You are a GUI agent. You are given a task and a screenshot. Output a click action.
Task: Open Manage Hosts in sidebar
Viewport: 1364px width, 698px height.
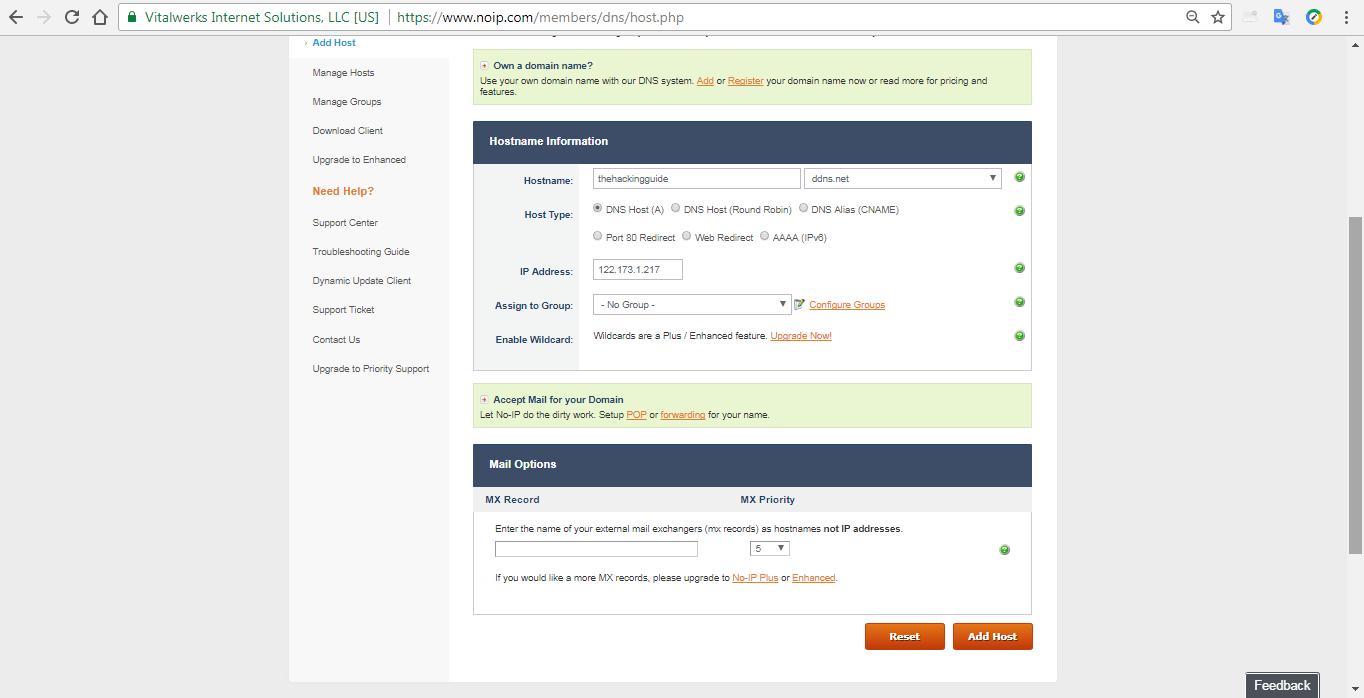pyautogui.click(x=343, y=73)
